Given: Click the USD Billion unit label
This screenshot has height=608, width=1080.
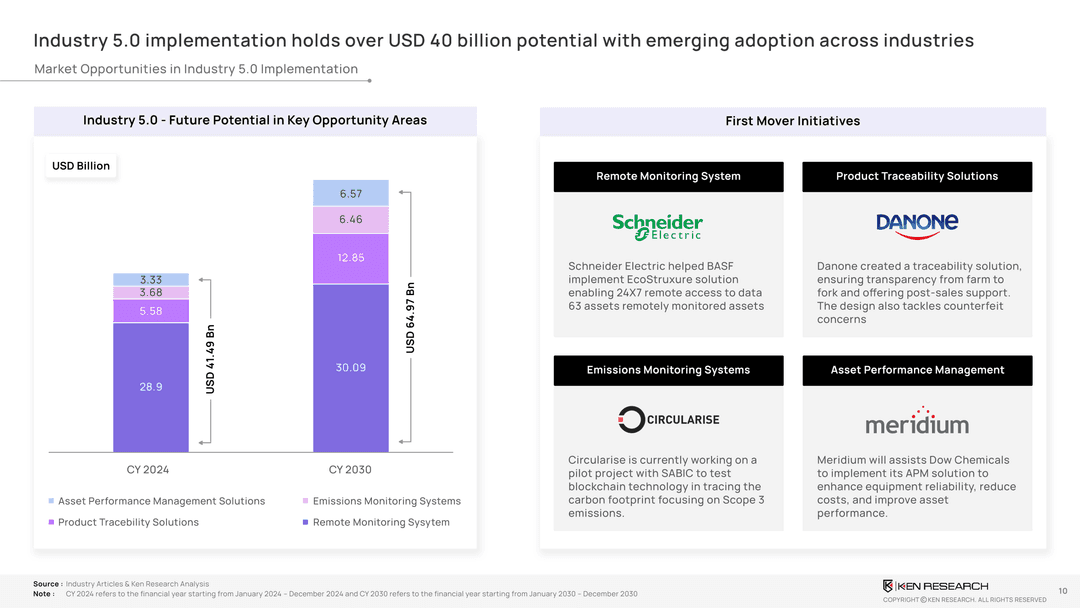Looking at the screenshot, I should 81,166.
